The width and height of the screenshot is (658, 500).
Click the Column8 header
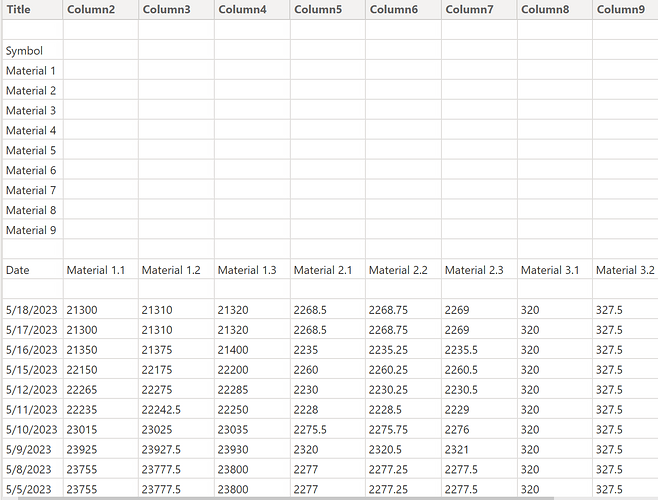(555, 9)
